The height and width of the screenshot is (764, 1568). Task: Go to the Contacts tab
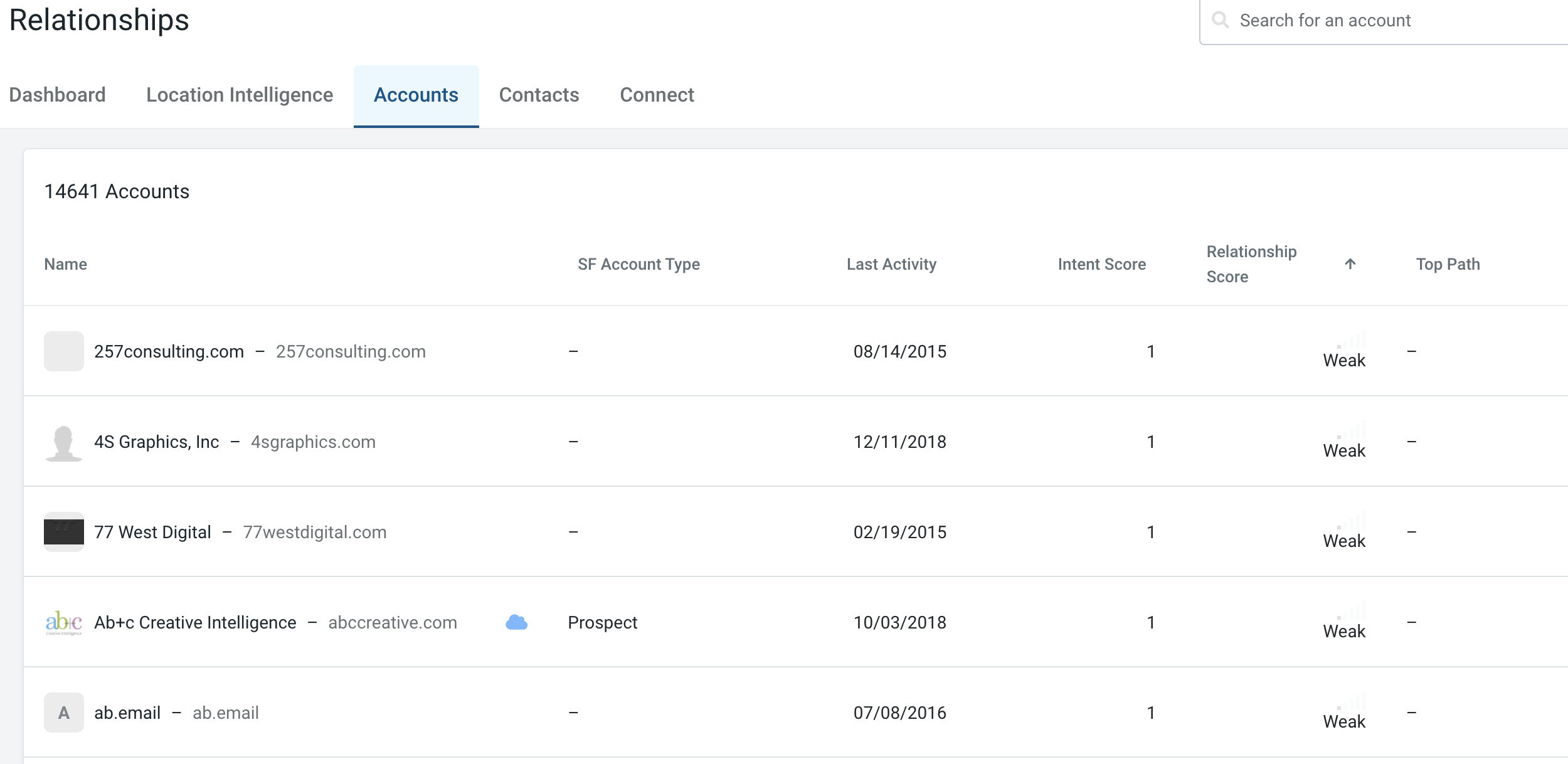[x=539, y=95]
